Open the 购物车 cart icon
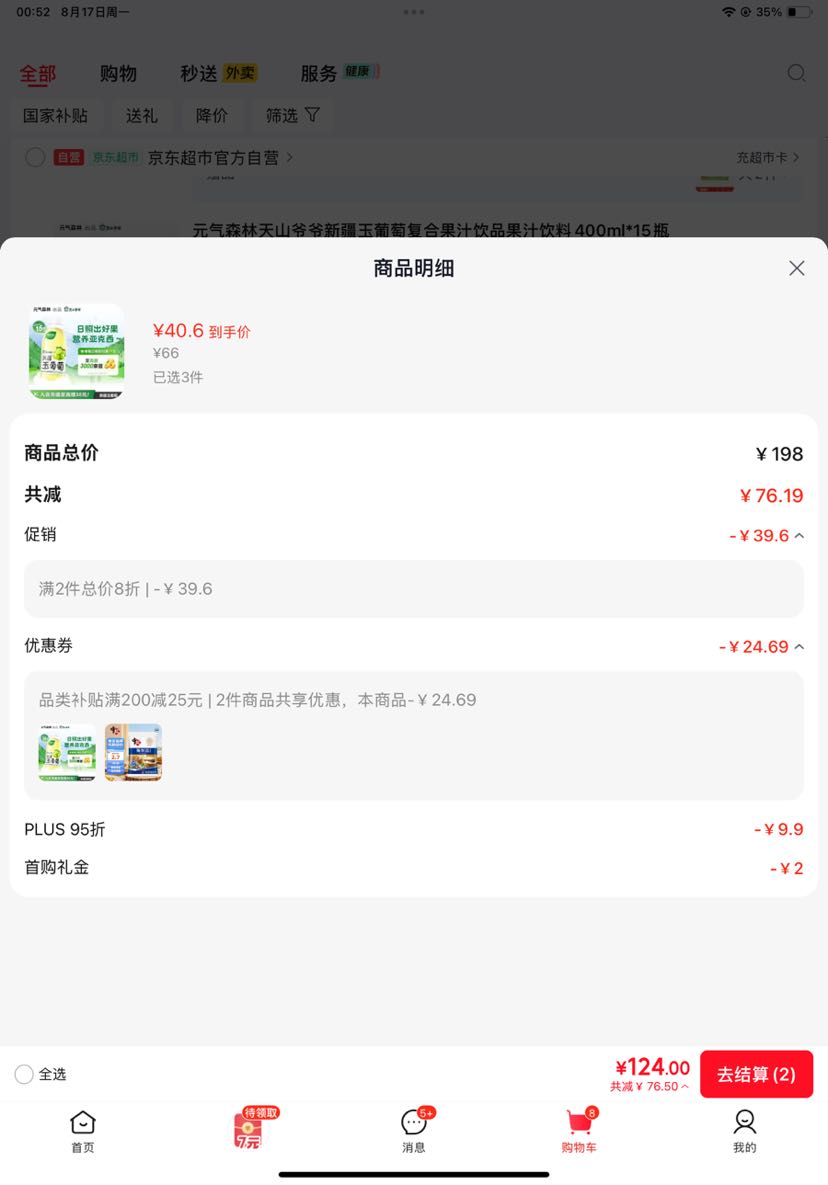 click(x=579, y=1131)
